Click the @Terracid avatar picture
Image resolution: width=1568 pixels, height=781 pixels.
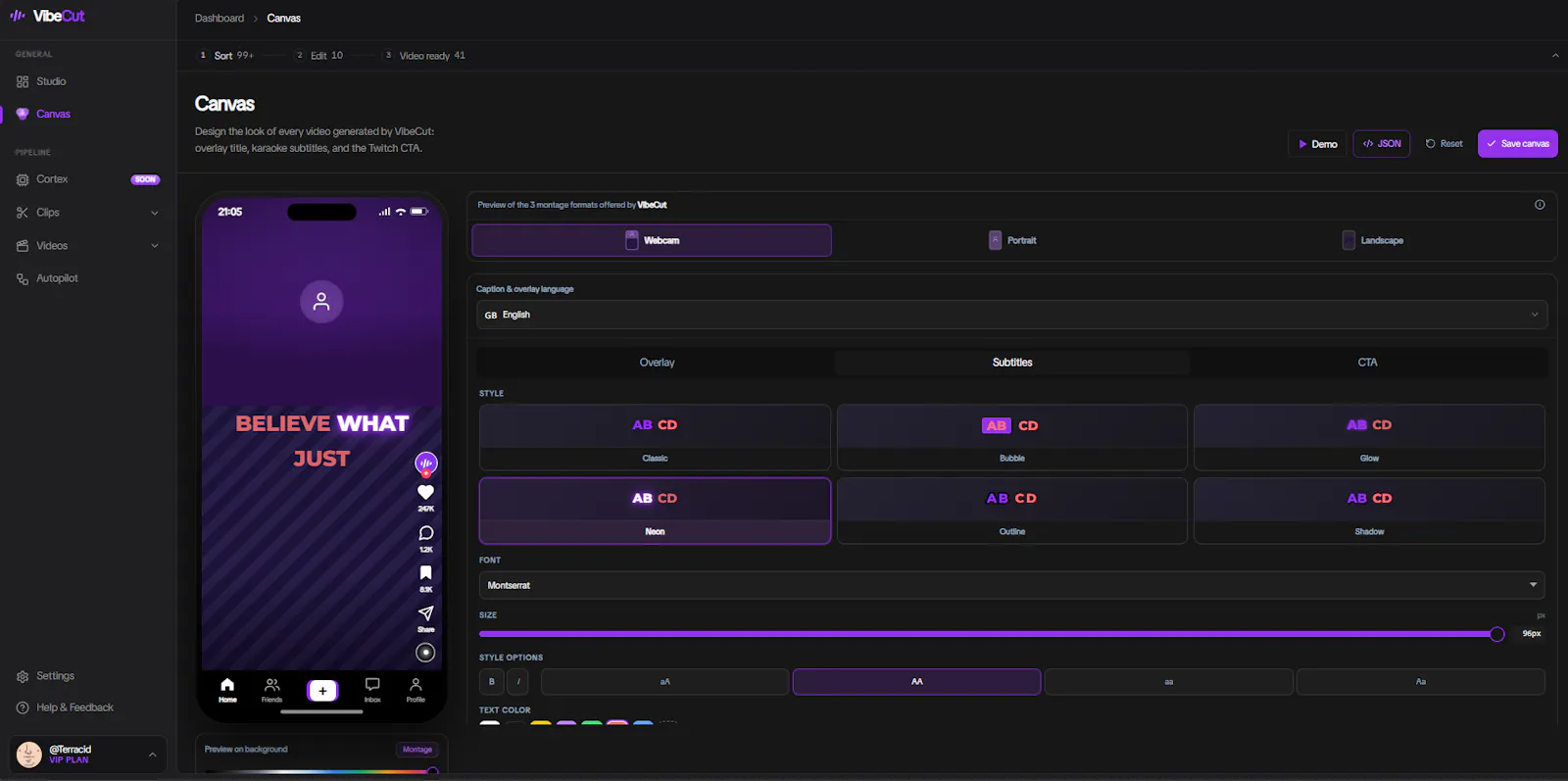tap(29, 755)
